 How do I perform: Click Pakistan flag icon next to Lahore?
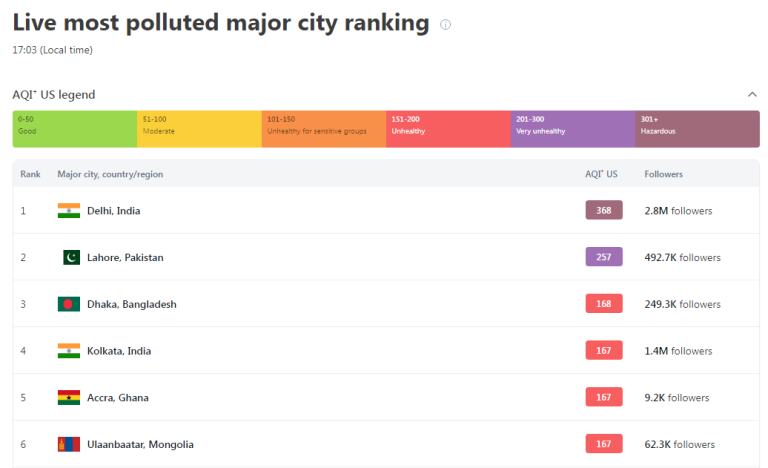point(71,257)
